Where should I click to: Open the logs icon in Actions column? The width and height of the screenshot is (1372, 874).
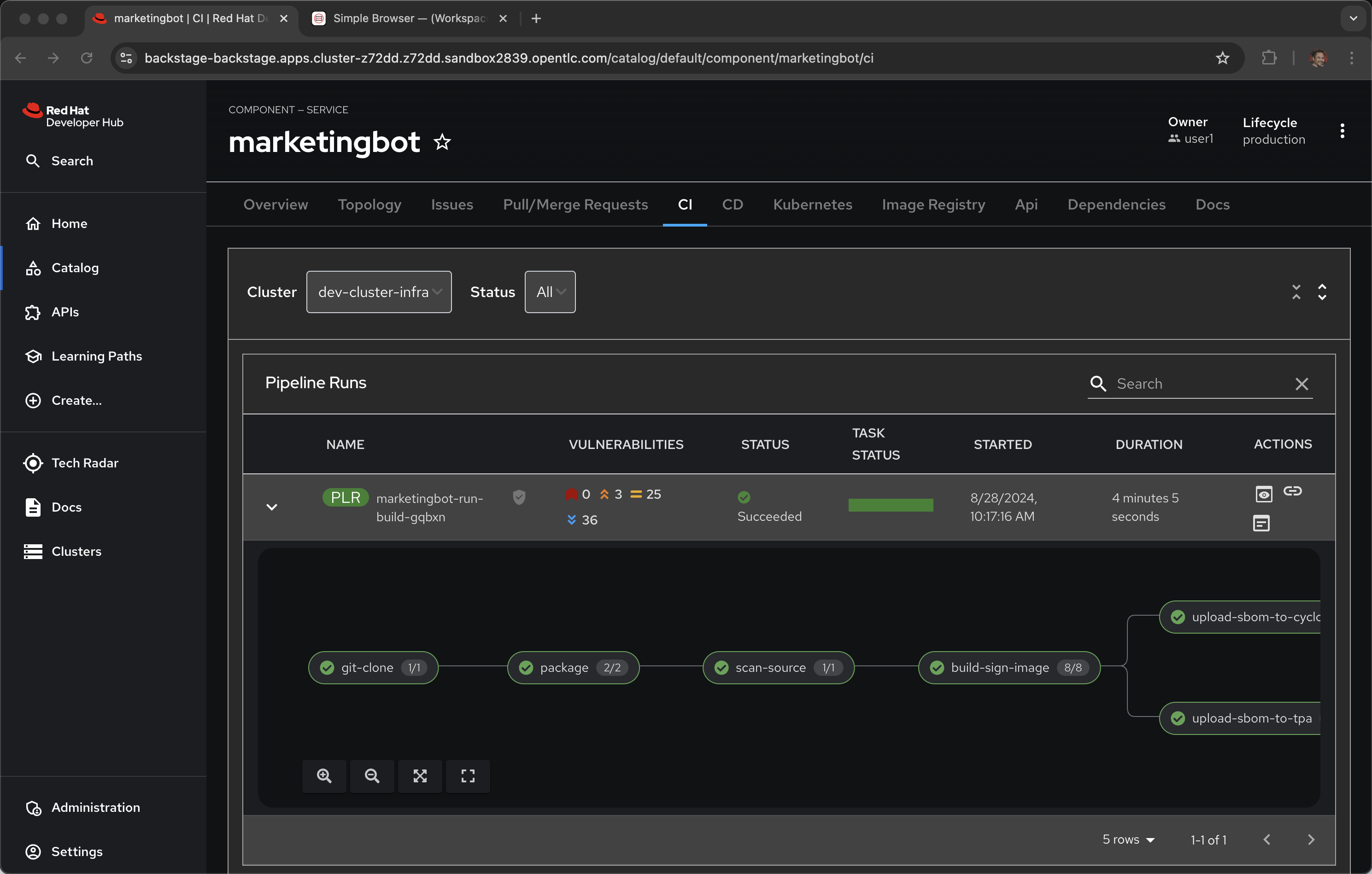[x=1261, y=523]
